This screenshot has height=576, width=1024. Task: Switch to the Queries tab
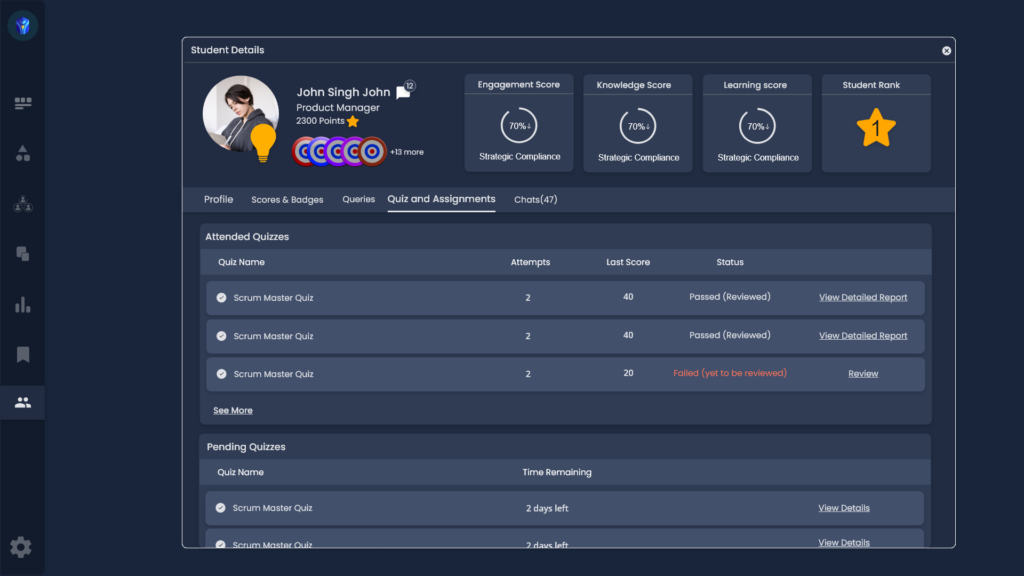(x=359, y=199)
